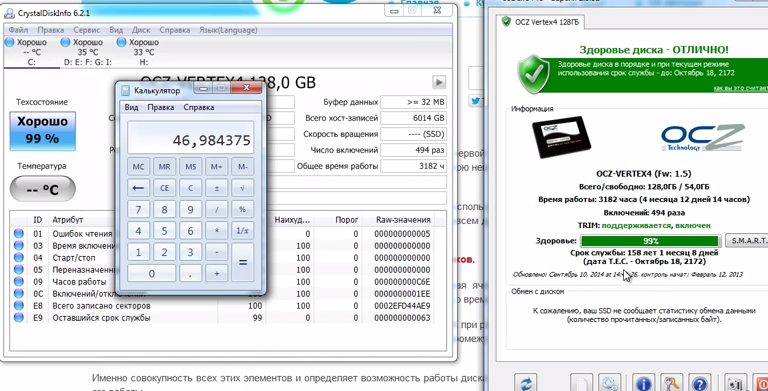Select drive H: at 33 °C

click(144, 52)
